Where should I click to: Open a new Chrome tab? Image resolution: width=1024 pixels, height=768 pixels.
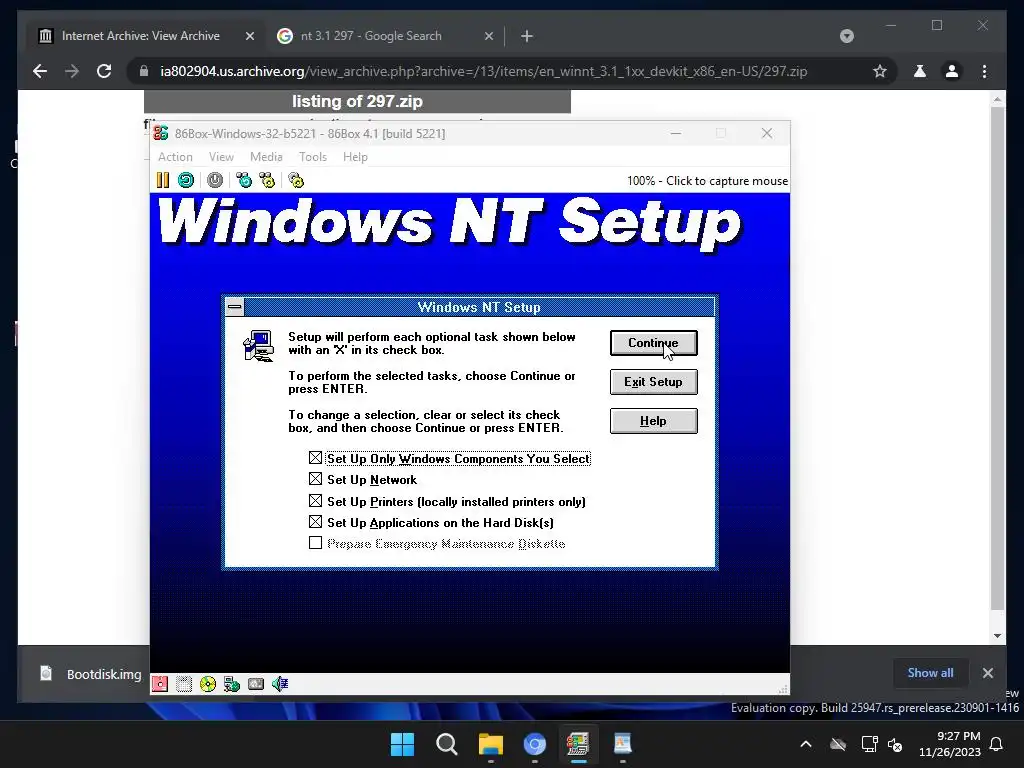pos(527,36)
